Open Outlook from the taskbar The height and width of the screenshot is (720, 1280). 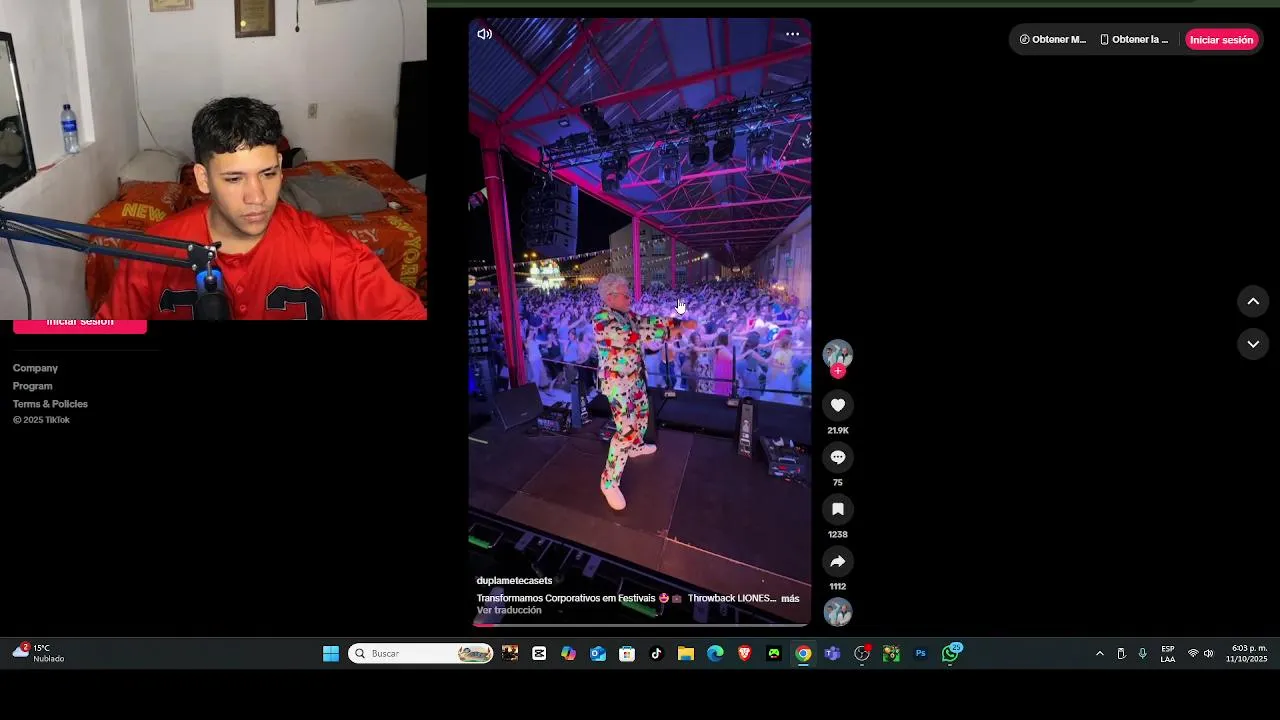pyautogui.click(x=598, y=654)
